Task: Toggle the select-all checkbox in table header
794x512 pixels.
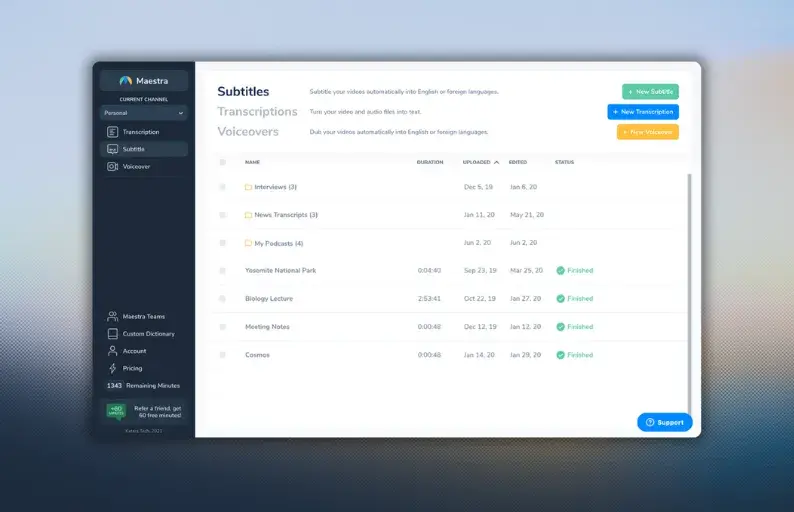Action: [223, 162]
